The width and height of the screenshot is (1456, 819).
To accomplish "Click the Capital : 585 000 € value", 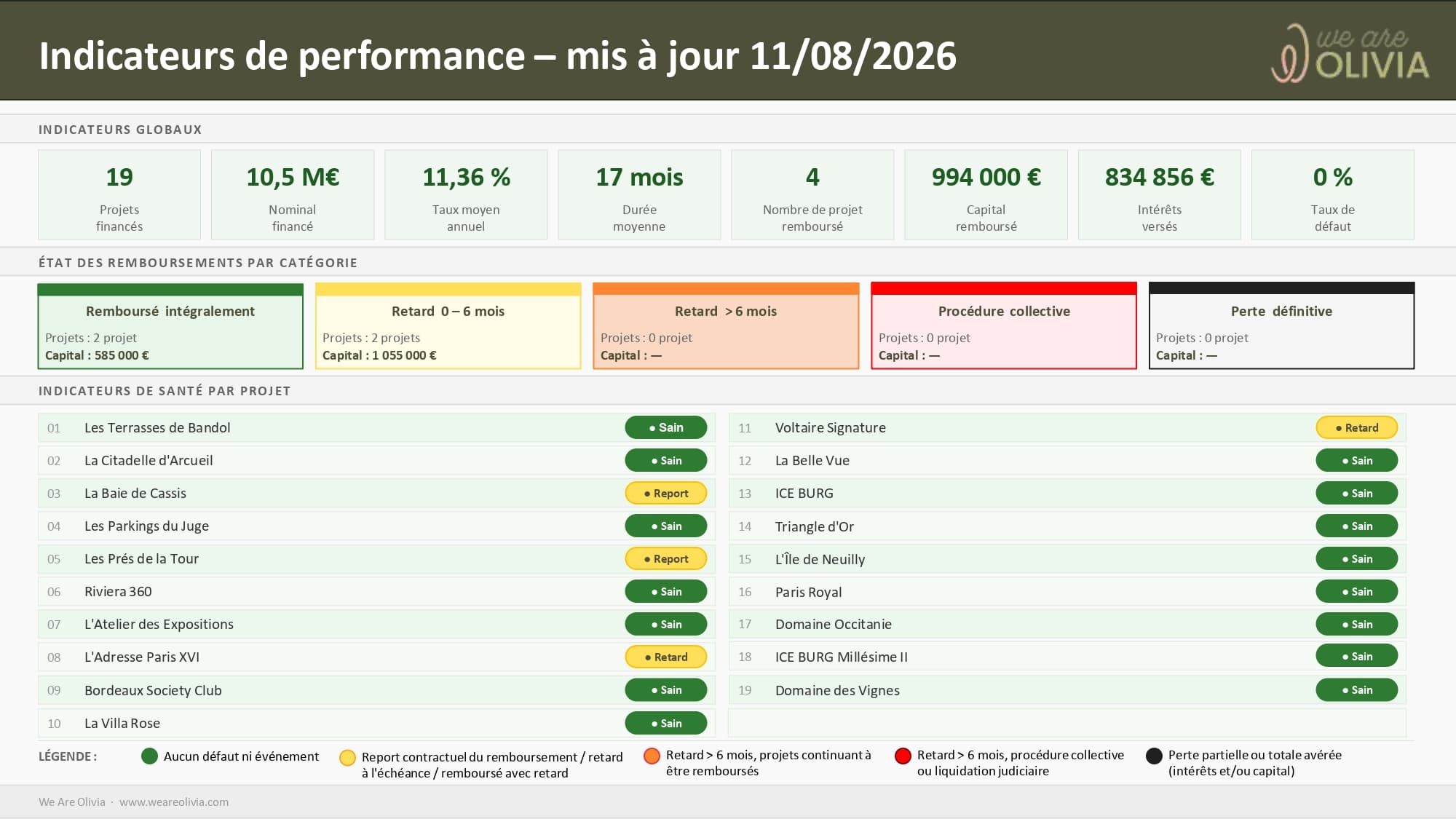I will (x=97, y=355).
